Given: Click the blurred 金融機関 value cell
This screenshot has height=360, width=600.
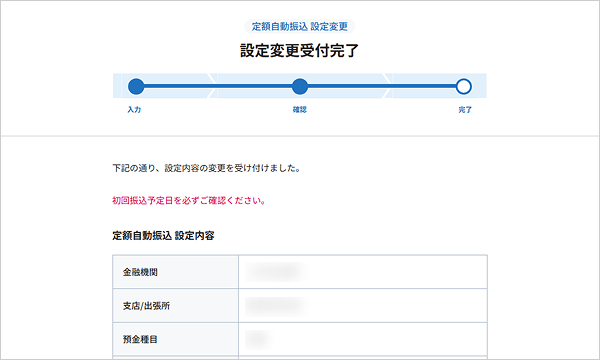Looking at the screenshot, I should pyautogui.click(x=363, y=272).
